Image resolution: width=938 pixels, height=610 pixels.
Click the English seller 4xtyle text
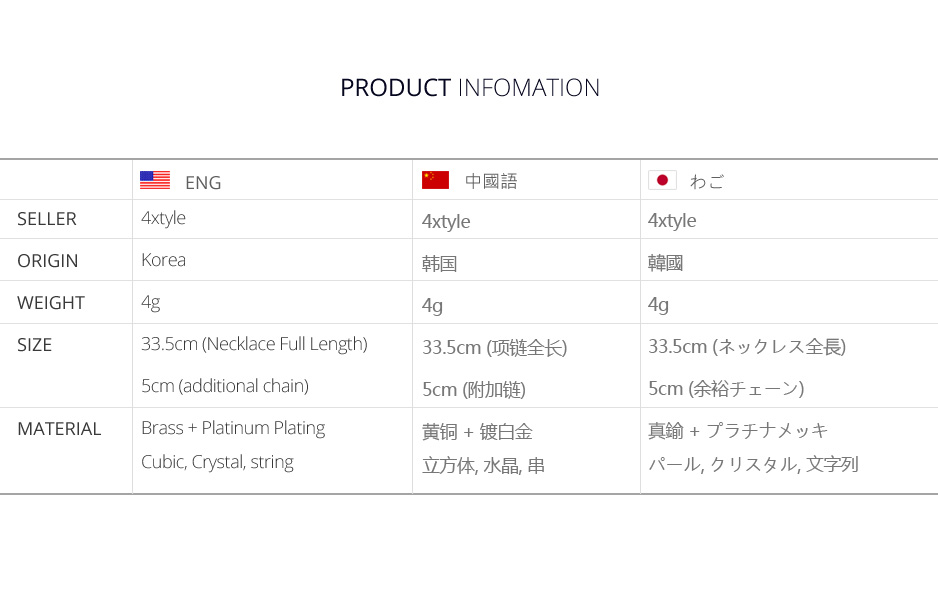(163, 218)
